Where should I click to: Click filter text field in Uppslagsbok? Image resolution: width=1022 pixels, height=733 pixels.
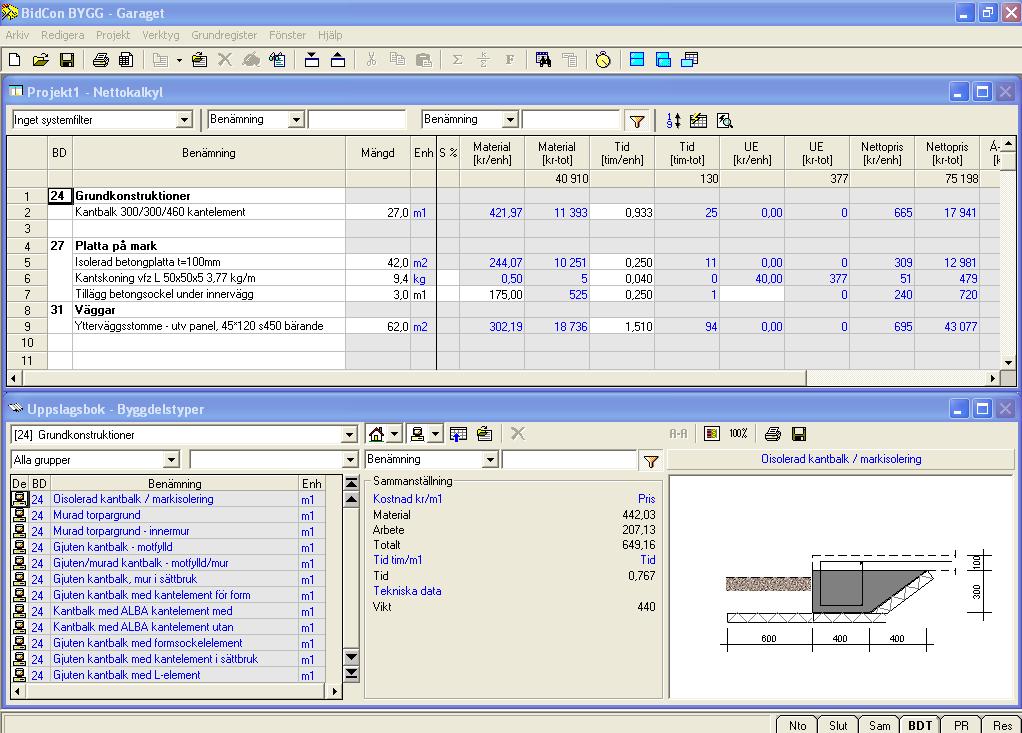coord(569,460)
